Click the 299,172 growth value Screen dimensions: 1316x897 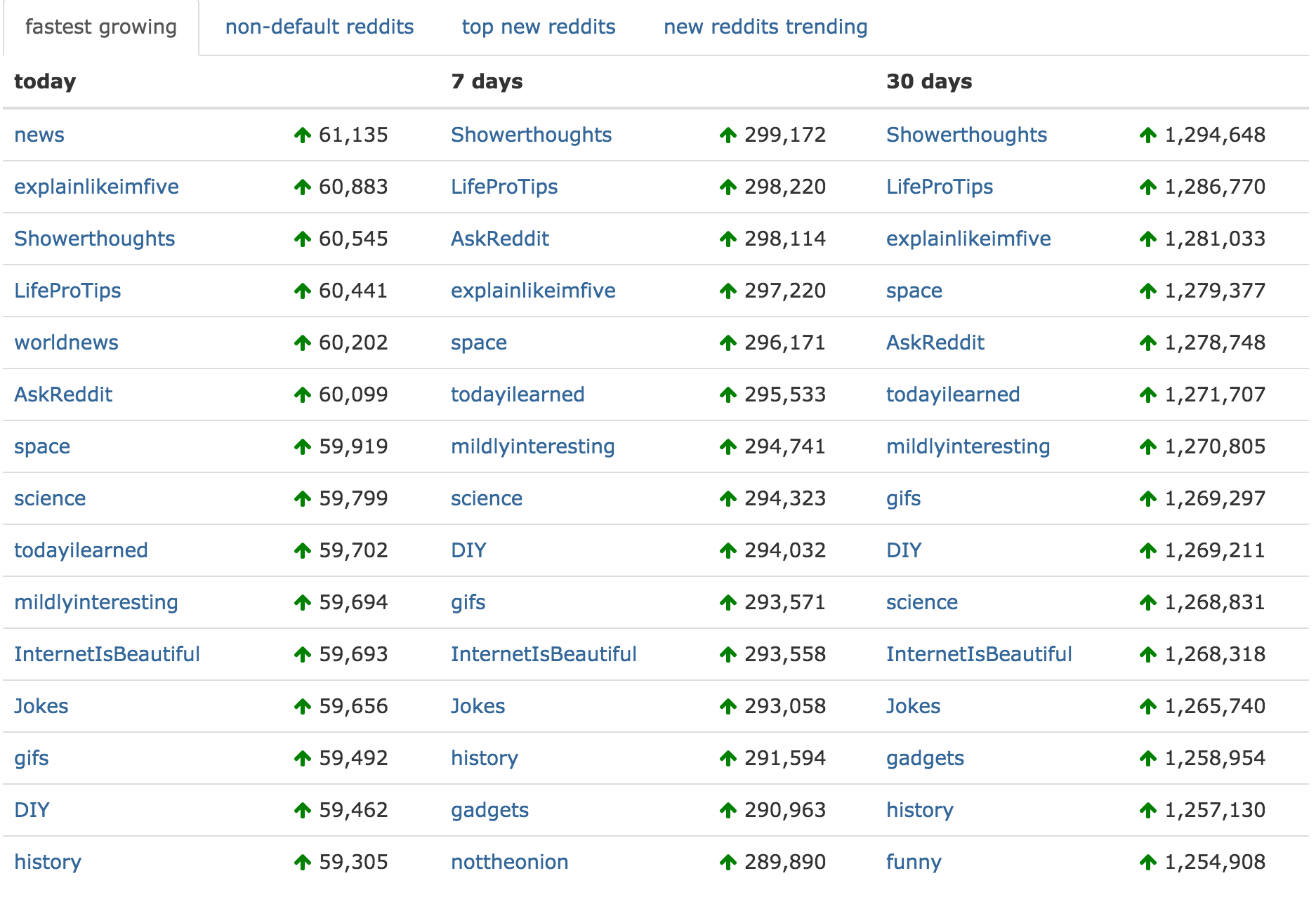click(x=785, y=135)
